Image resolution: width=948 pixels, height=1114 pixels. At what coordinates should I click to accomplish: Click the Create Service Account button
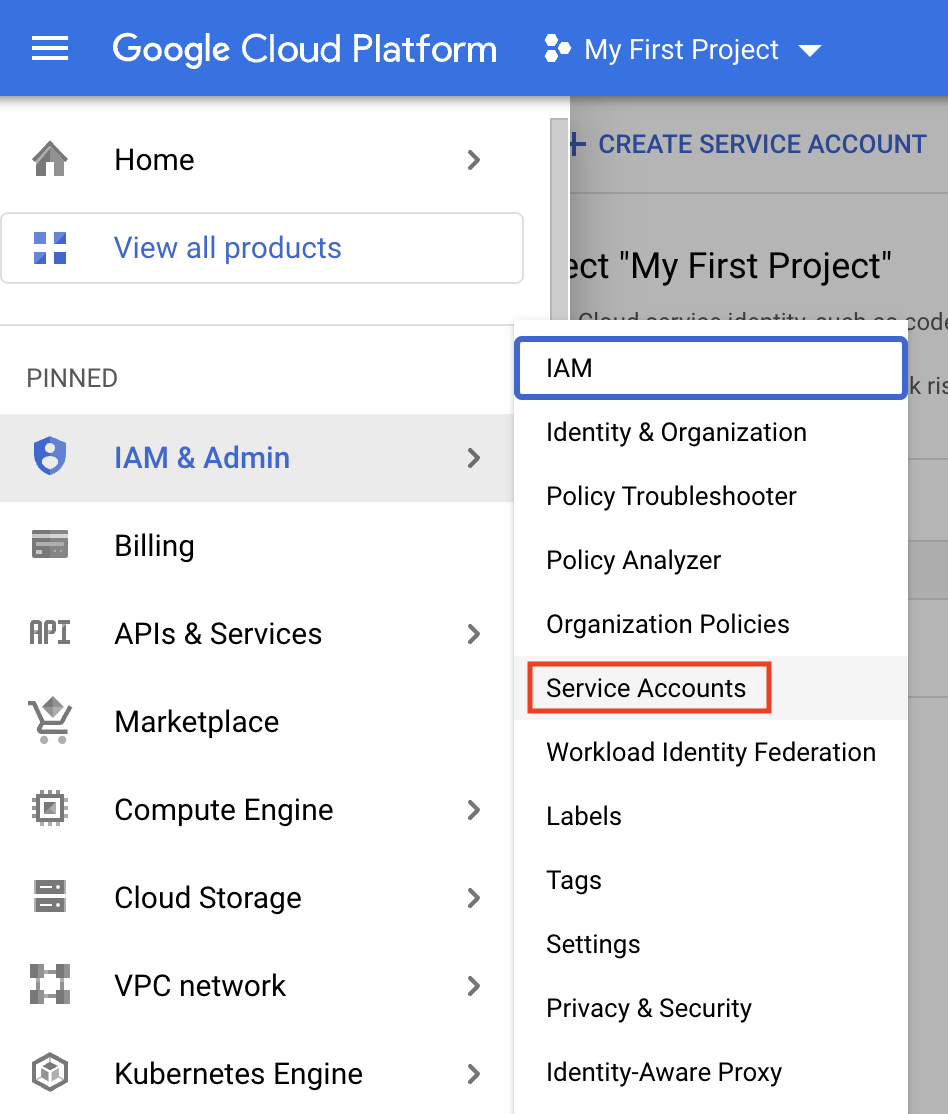[748, 144]
